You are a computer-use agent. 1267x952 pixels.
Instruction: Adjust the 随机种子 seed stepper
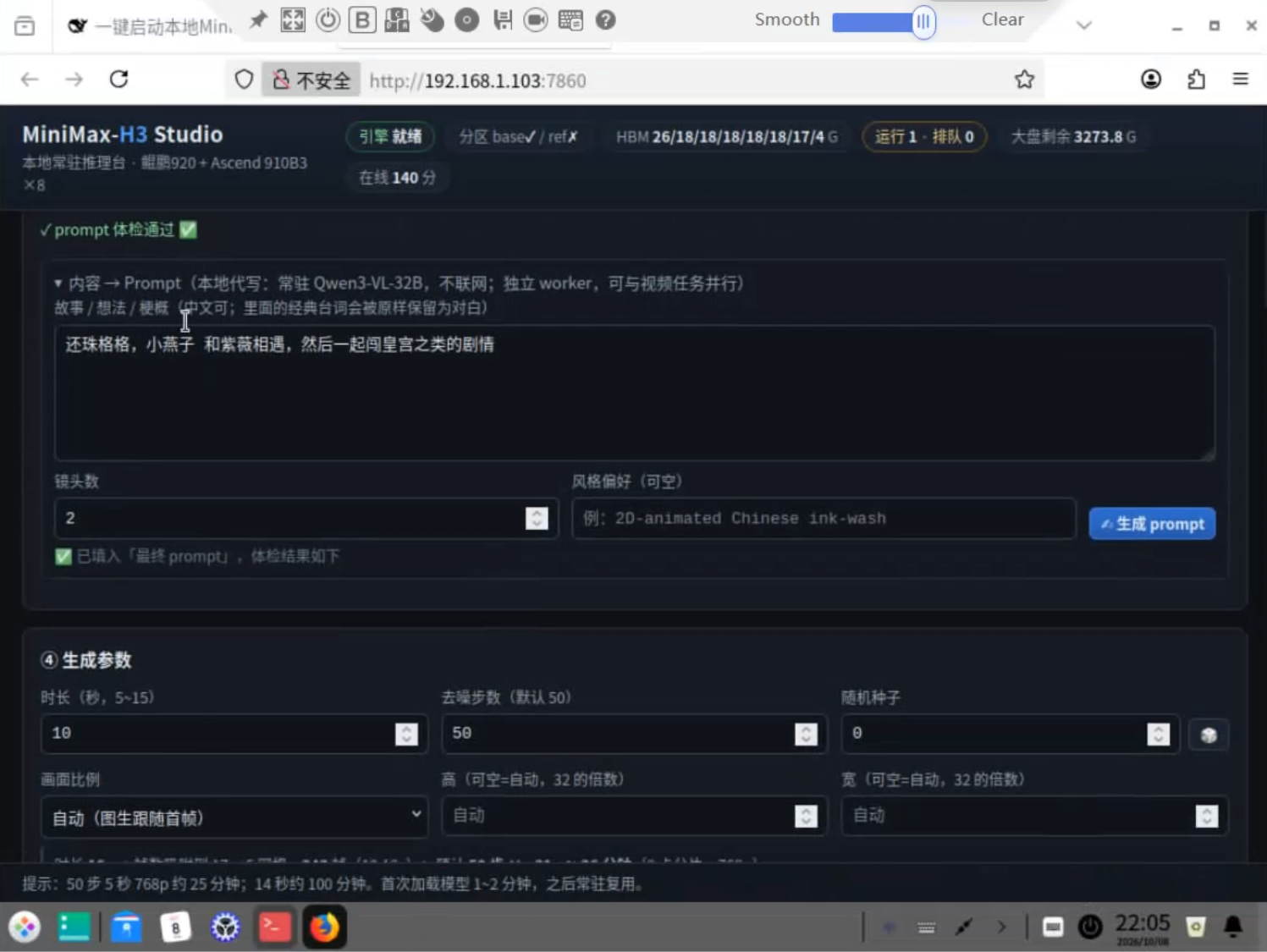(1159, 734)
